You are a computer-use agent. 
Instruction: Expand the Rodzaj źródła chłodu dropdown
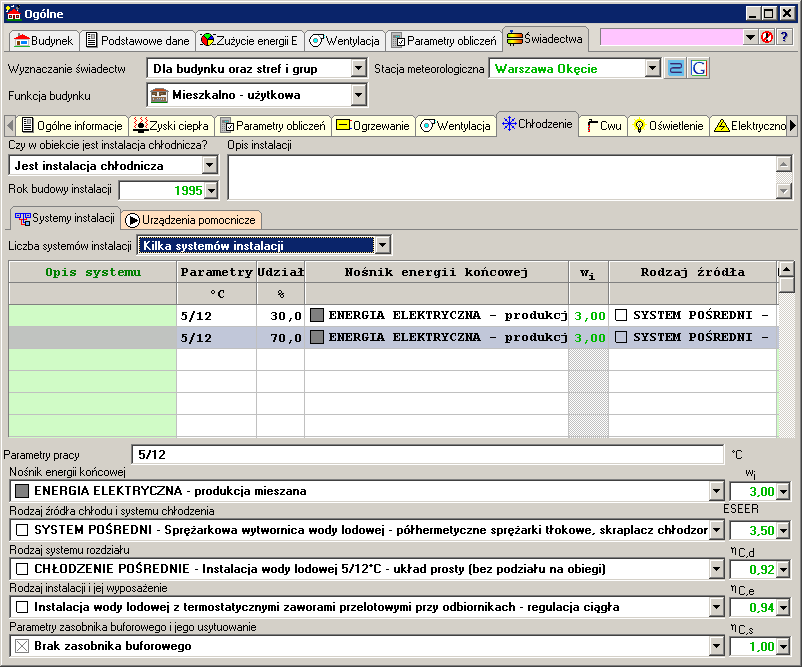click(x=717, y=530)
